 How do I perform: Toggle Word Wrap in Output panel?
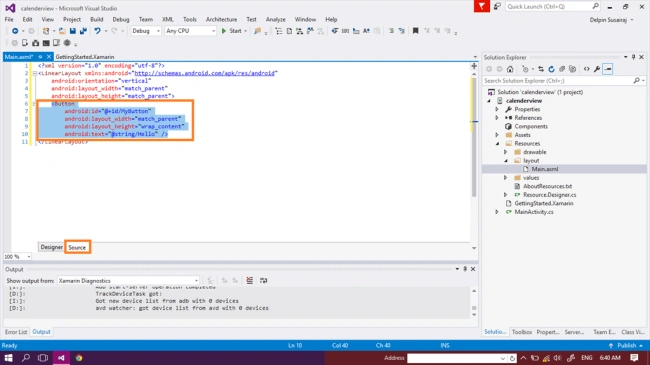(x=263, y=281)
